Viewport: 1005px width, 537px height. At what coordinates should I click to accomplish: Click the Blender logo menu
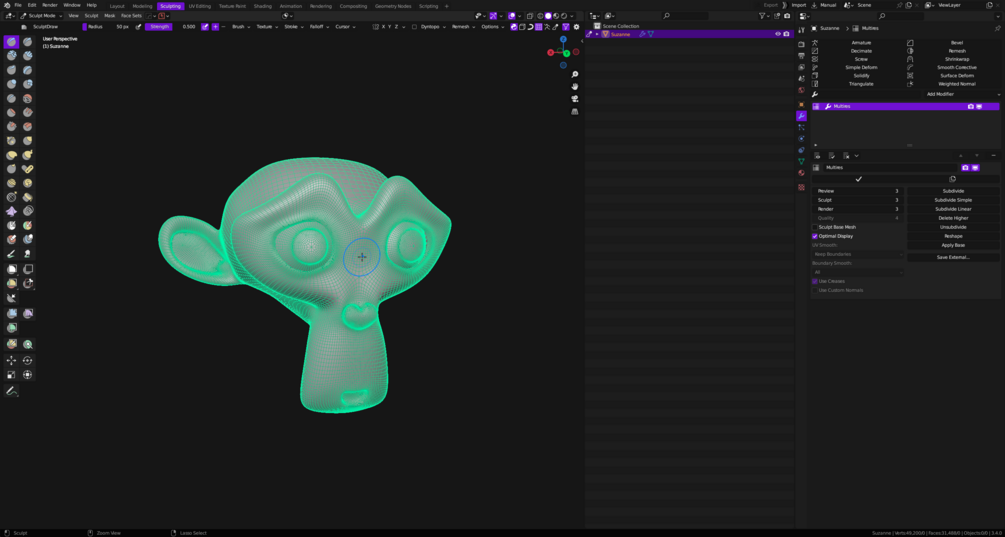tap(6, 5)
